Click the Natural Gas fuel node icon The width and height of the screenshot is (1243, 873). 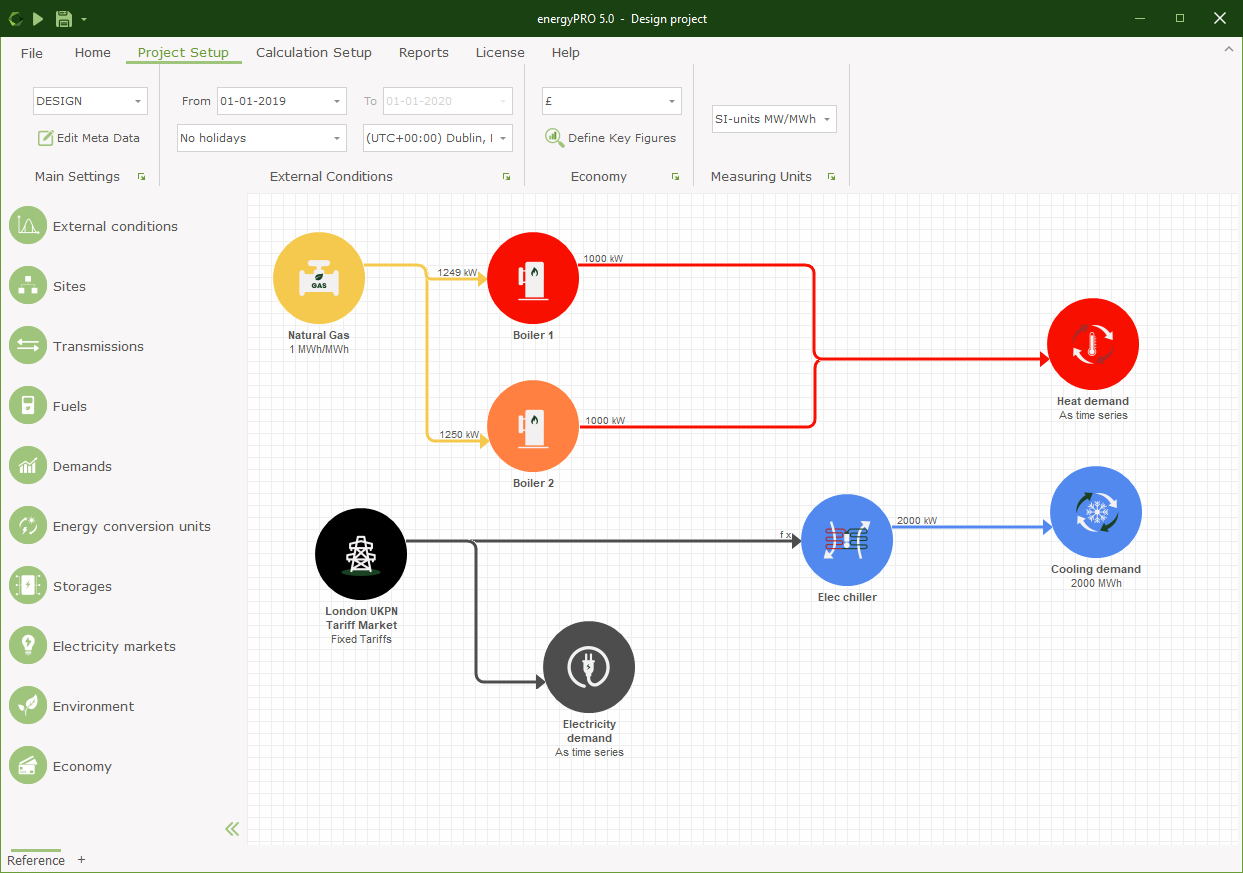[319, 278]
